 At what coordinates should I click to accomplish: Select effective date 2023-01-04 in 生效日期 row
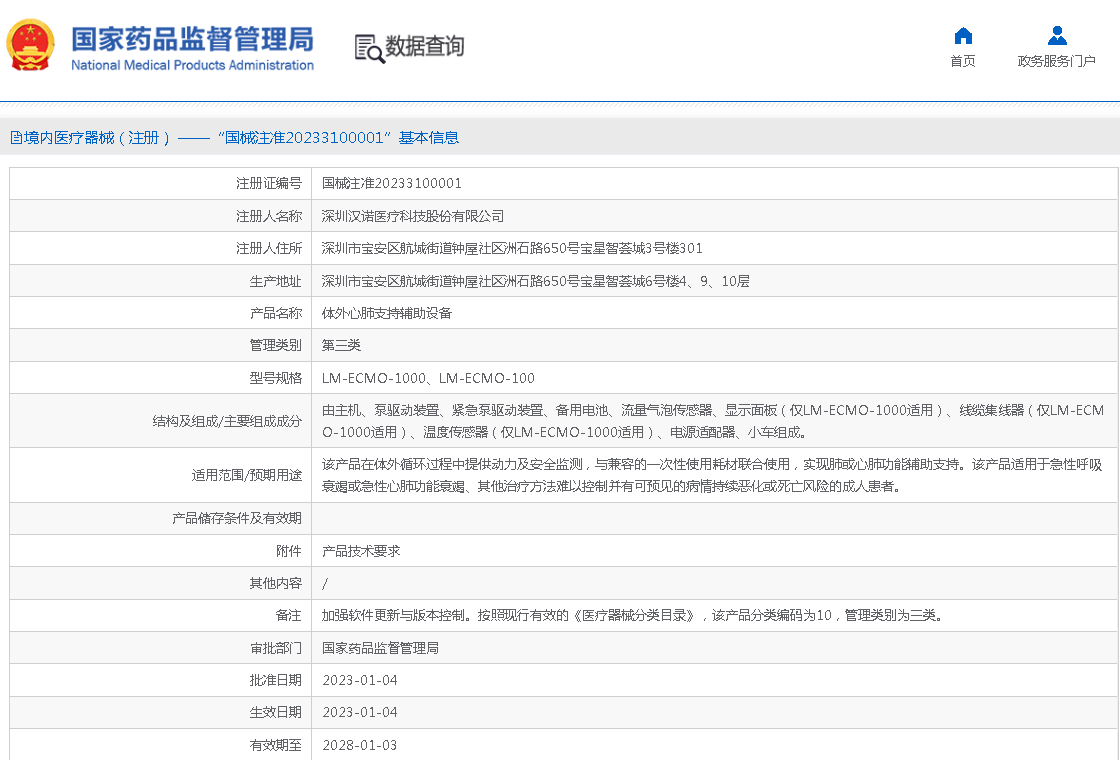pyautogui.click(x=360, y=712)
